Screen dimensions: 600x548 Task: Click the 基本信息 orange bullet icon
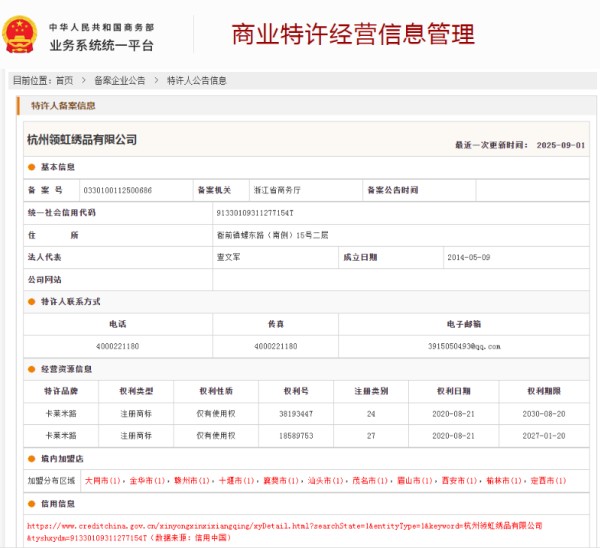click(32, 167)
